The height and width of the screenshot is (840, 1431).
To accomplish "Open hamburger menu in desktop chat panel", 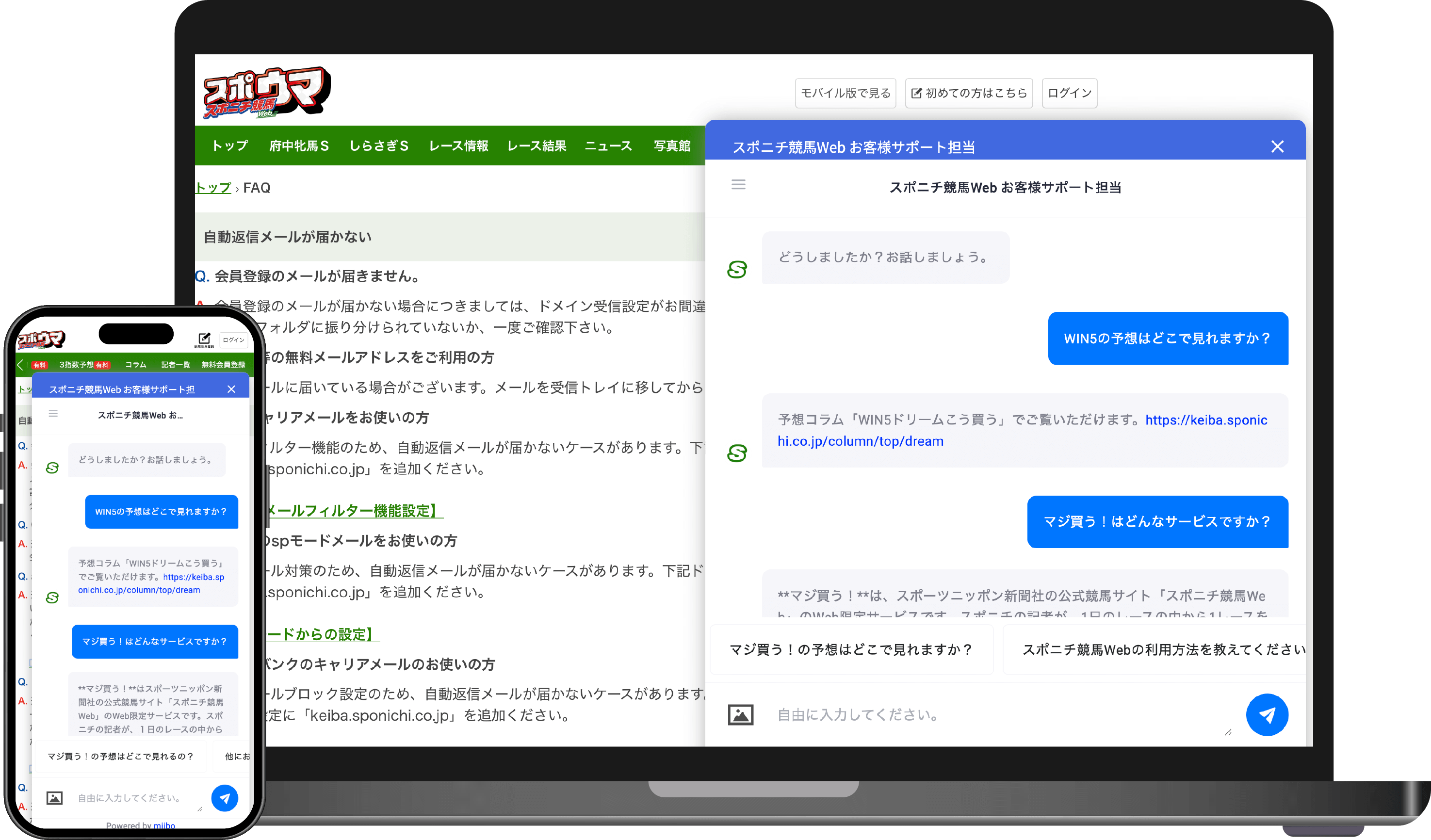I will [738, 184].
